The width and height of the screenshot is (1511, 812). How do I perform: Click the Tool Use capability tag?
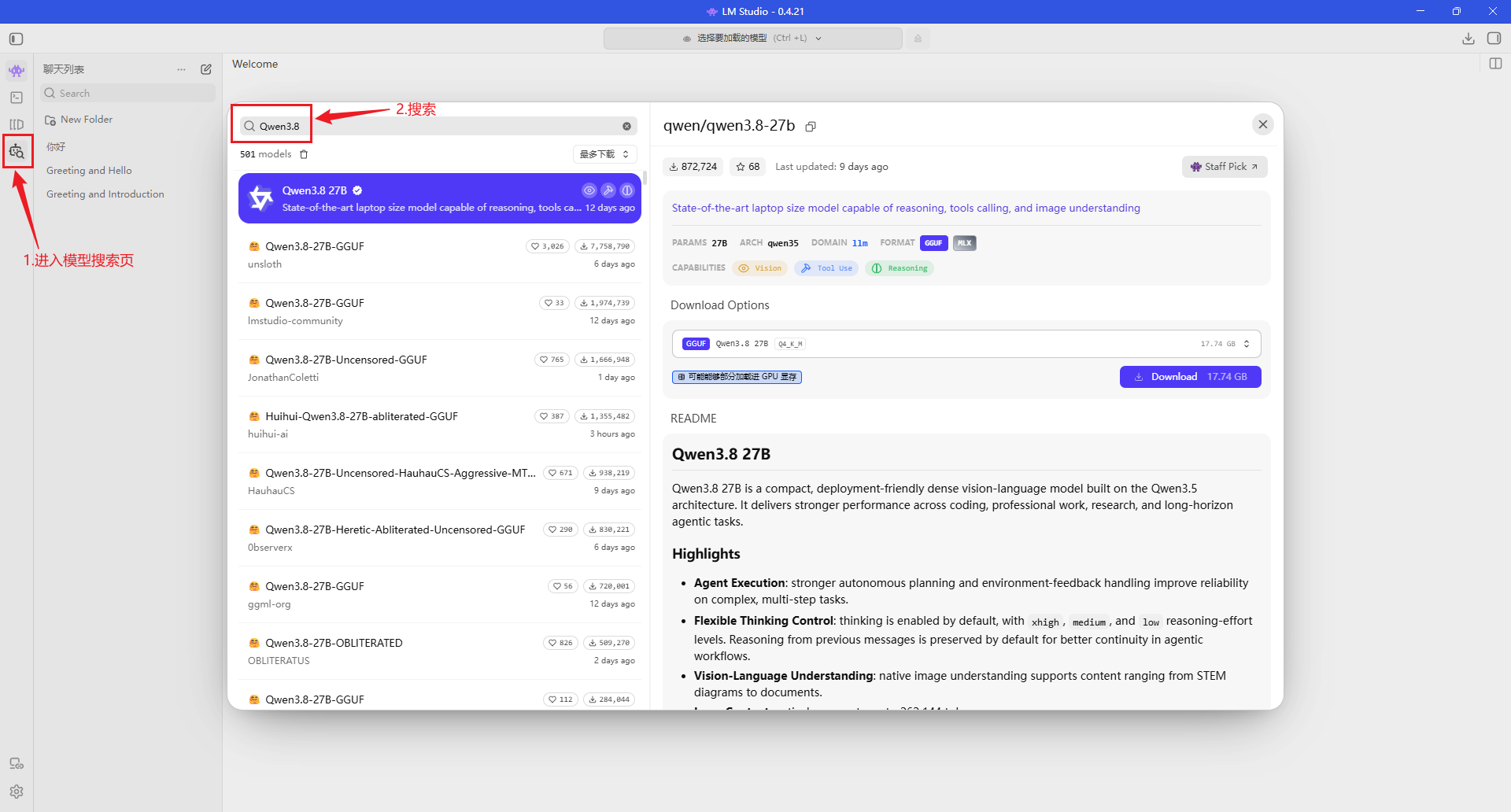(x=826, y=268)
